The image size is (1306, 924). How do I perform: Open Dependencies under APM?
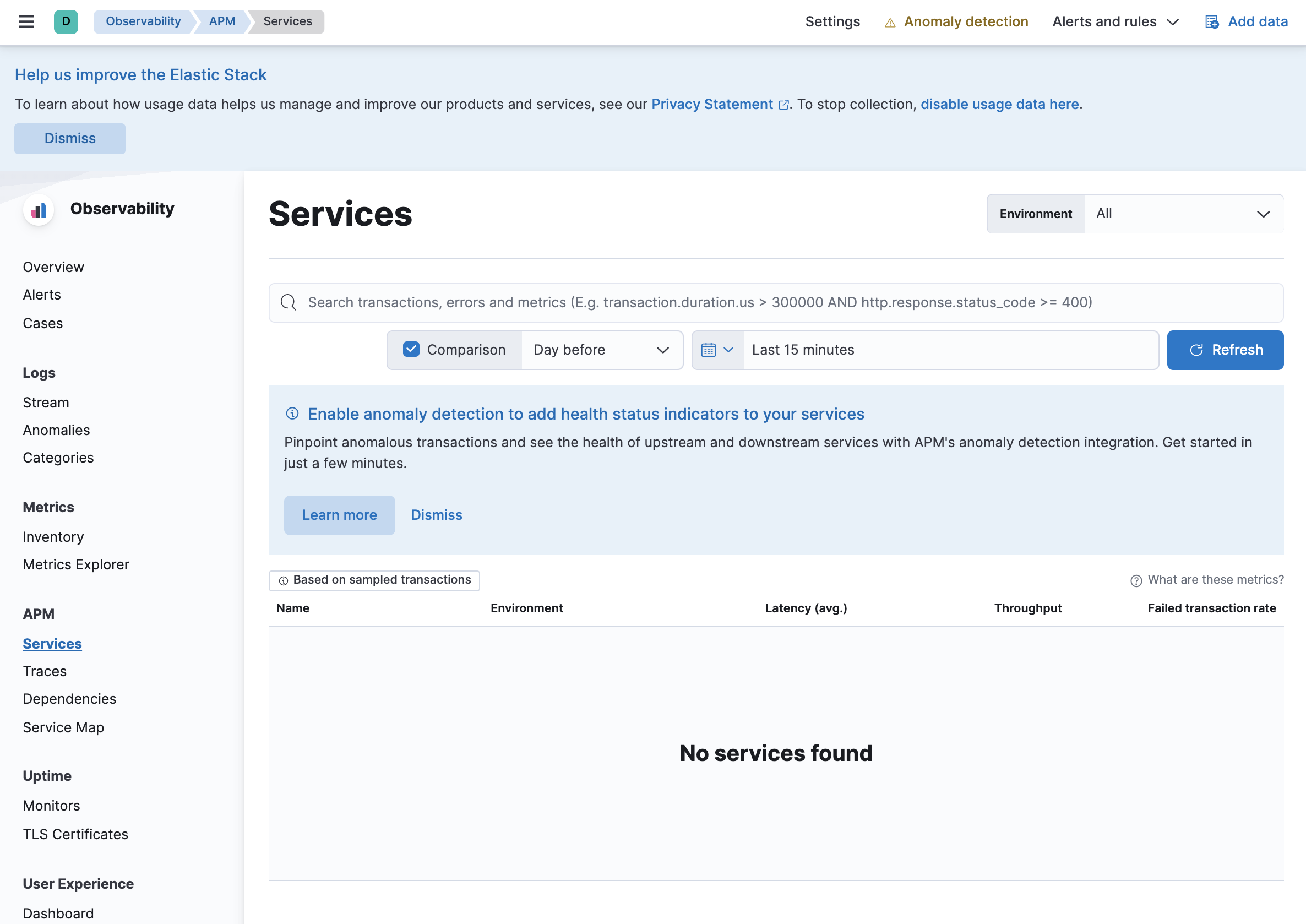click(x=69, y=699)
